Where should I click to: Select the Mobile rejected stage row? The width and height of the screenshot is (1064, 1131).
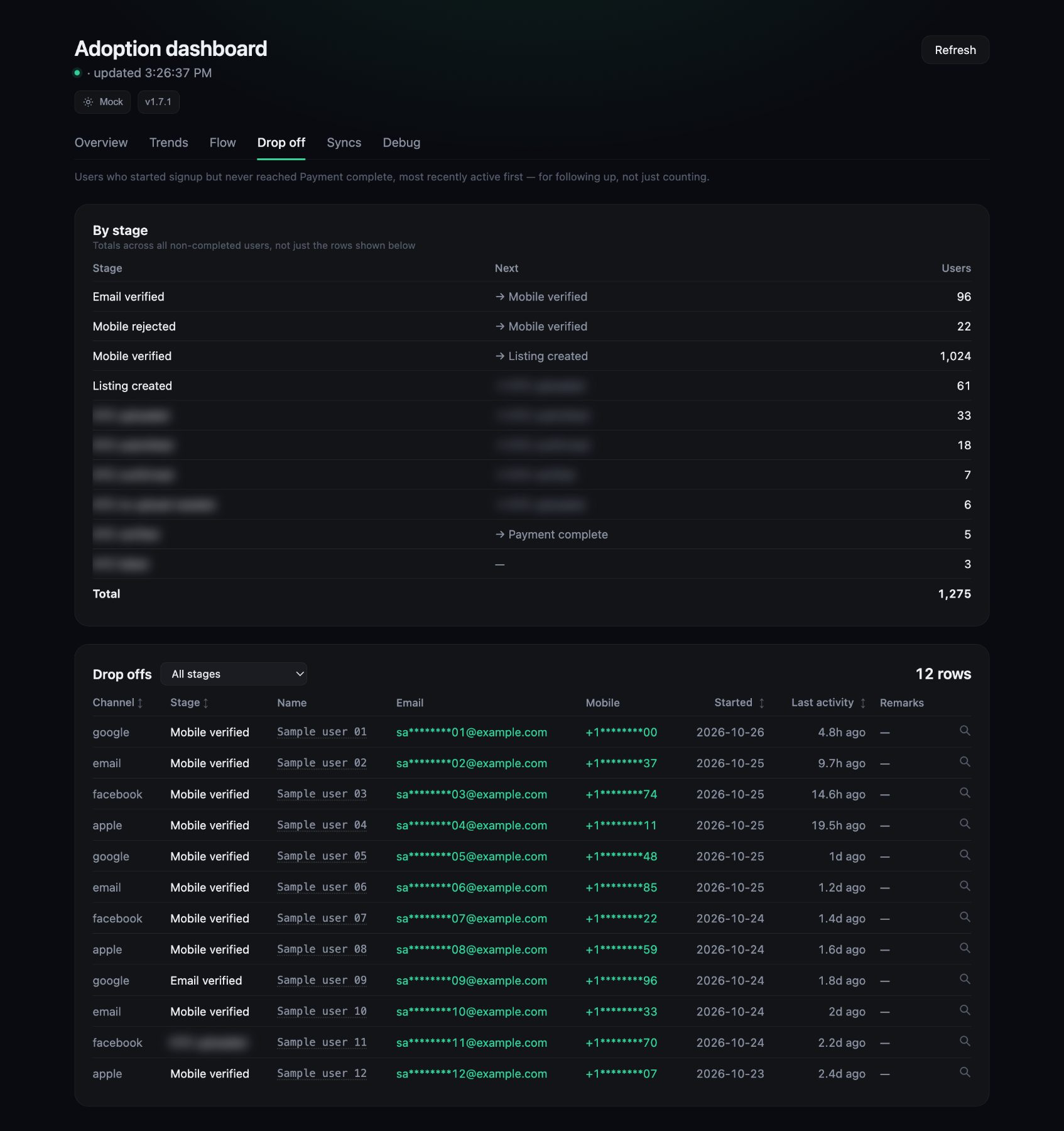pos(531,326)
